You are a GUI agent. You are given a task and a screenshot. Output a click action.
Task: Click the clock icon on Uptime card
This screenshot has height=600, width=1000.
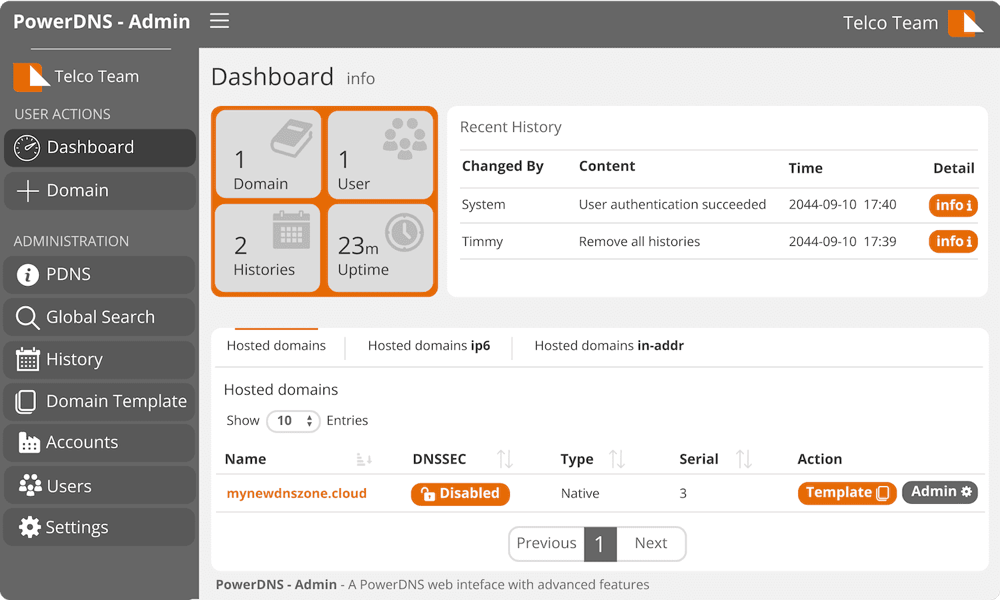(404, 232)
